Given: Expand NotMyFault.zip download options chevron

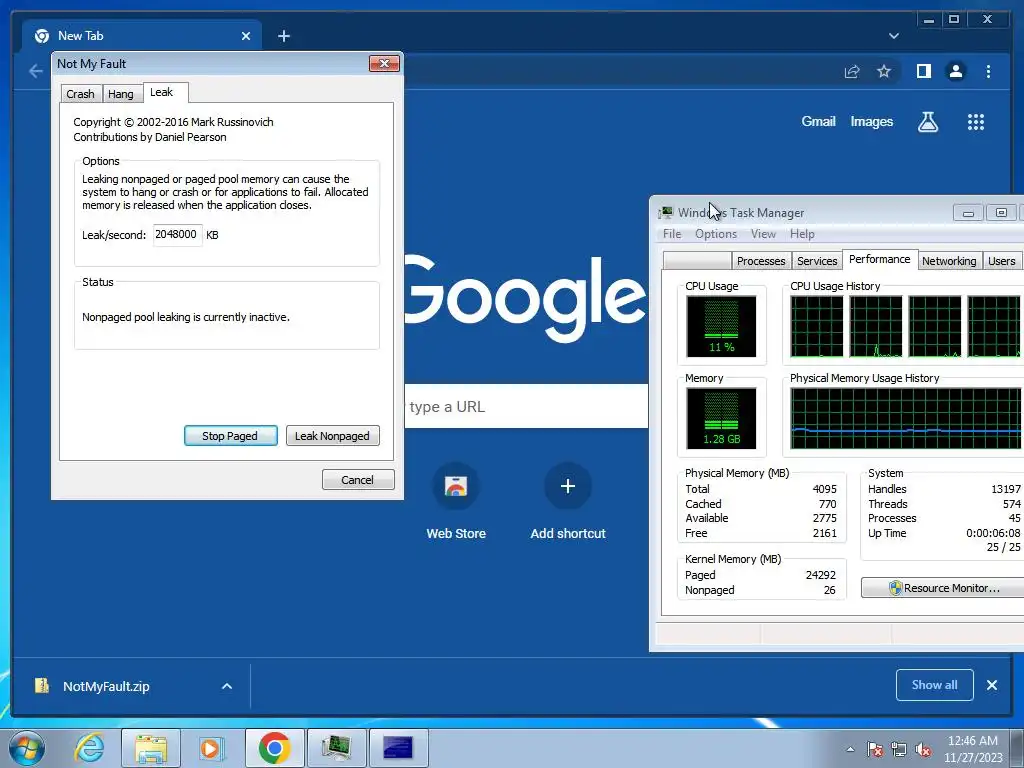Looking at the screenshot, I should pos(227,686).
